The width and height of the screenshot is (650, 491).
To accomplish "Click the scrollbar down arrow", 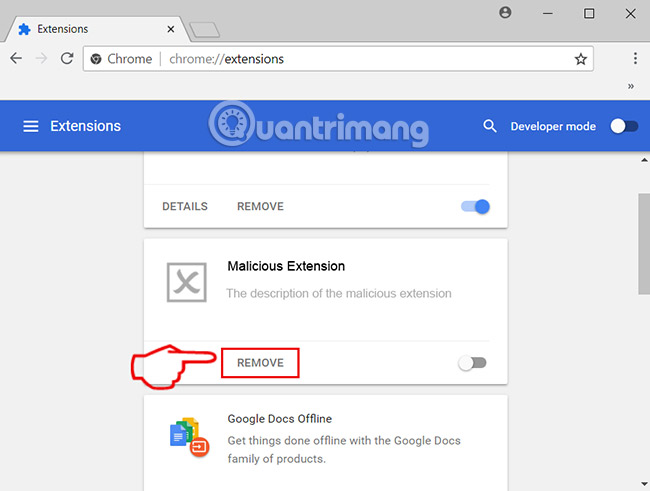I will click(x=644, y=484).
